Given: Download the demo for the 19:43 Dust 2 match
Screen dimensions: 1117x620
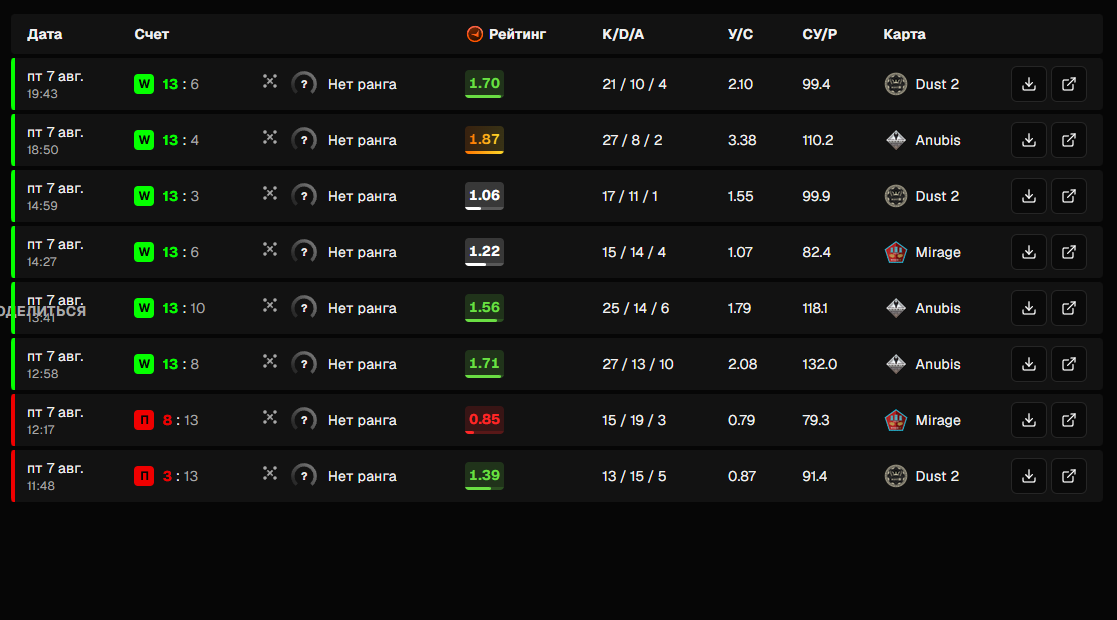Looking at the screenshot, I should [x=1029, y=84].
